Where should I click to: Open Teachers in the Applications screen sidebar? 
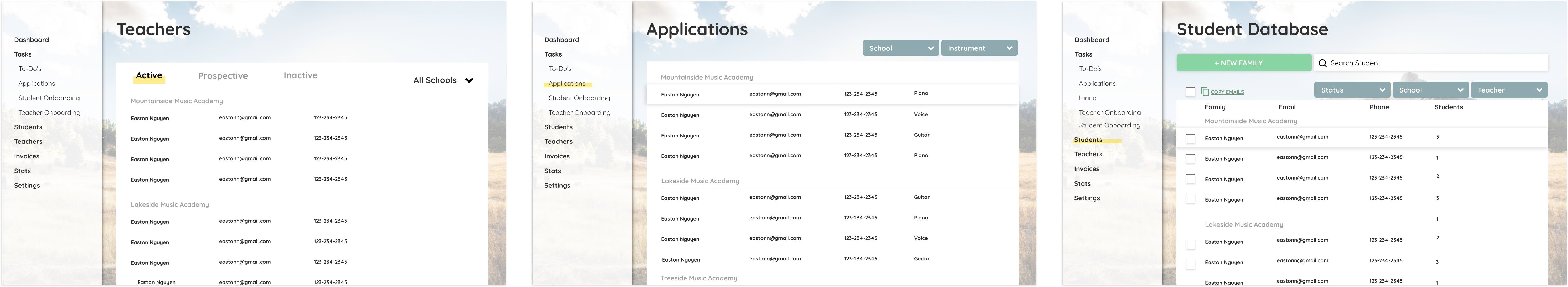[558, 142]
